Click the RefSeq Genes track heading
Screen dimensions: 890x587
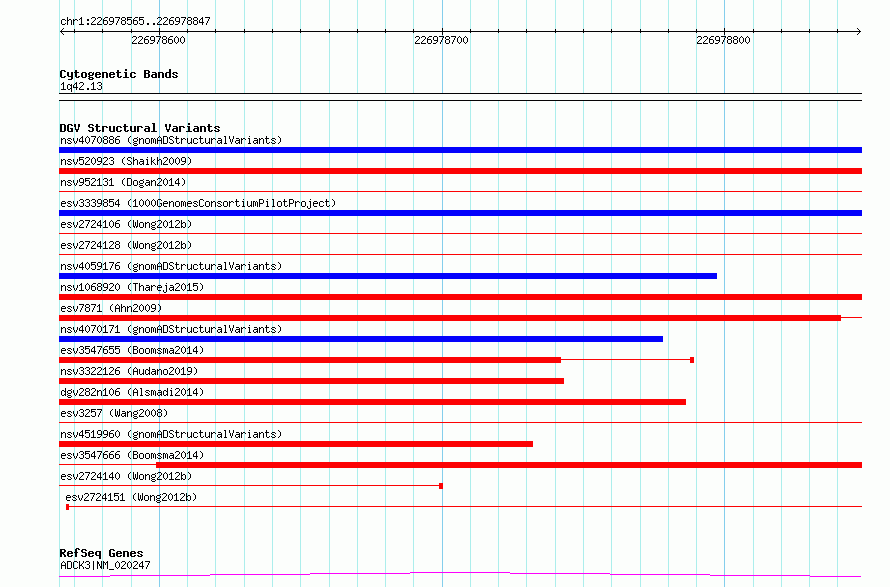tap(101, 554)
